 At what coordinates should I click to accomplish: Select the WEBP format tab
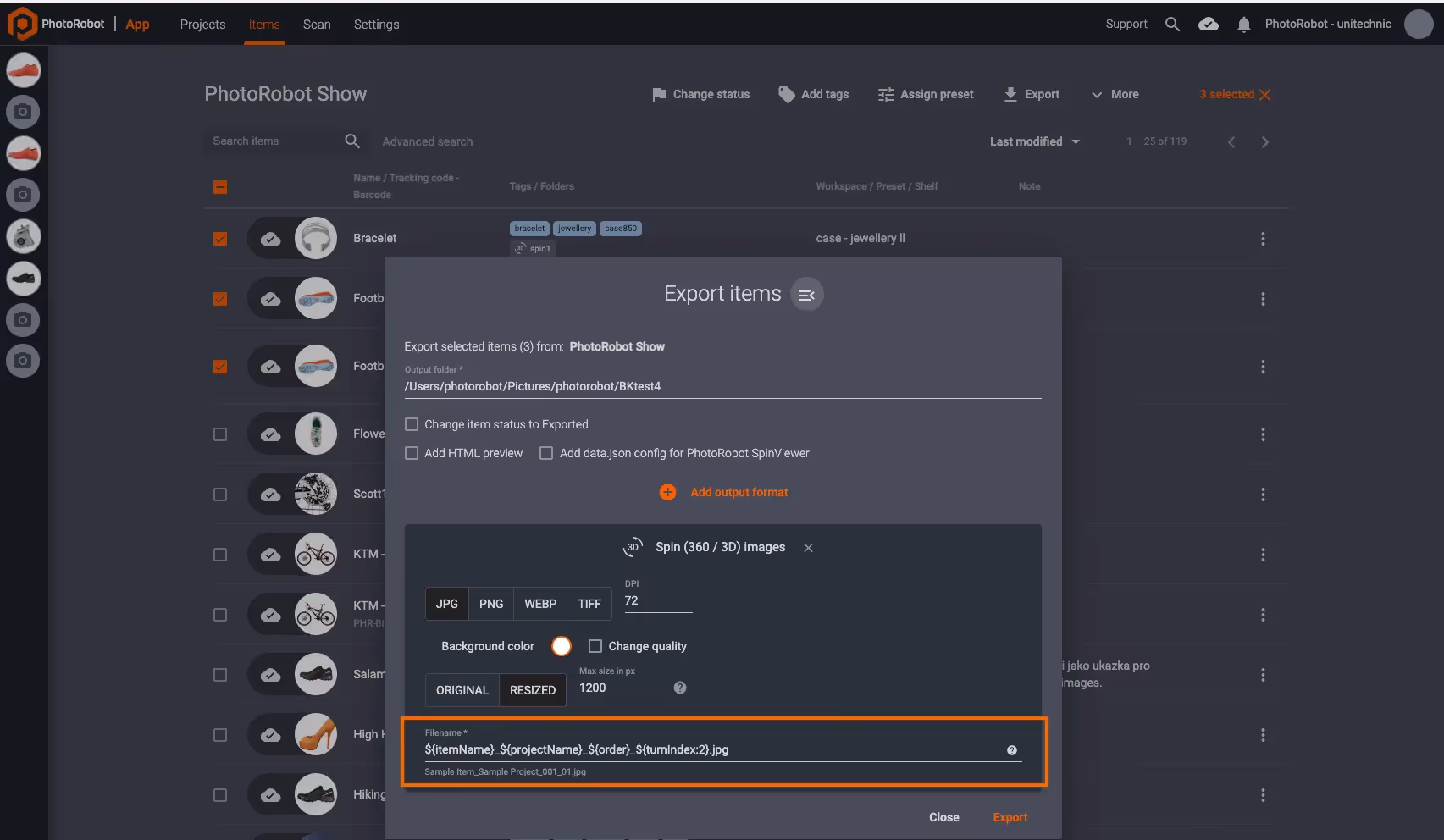540,604
